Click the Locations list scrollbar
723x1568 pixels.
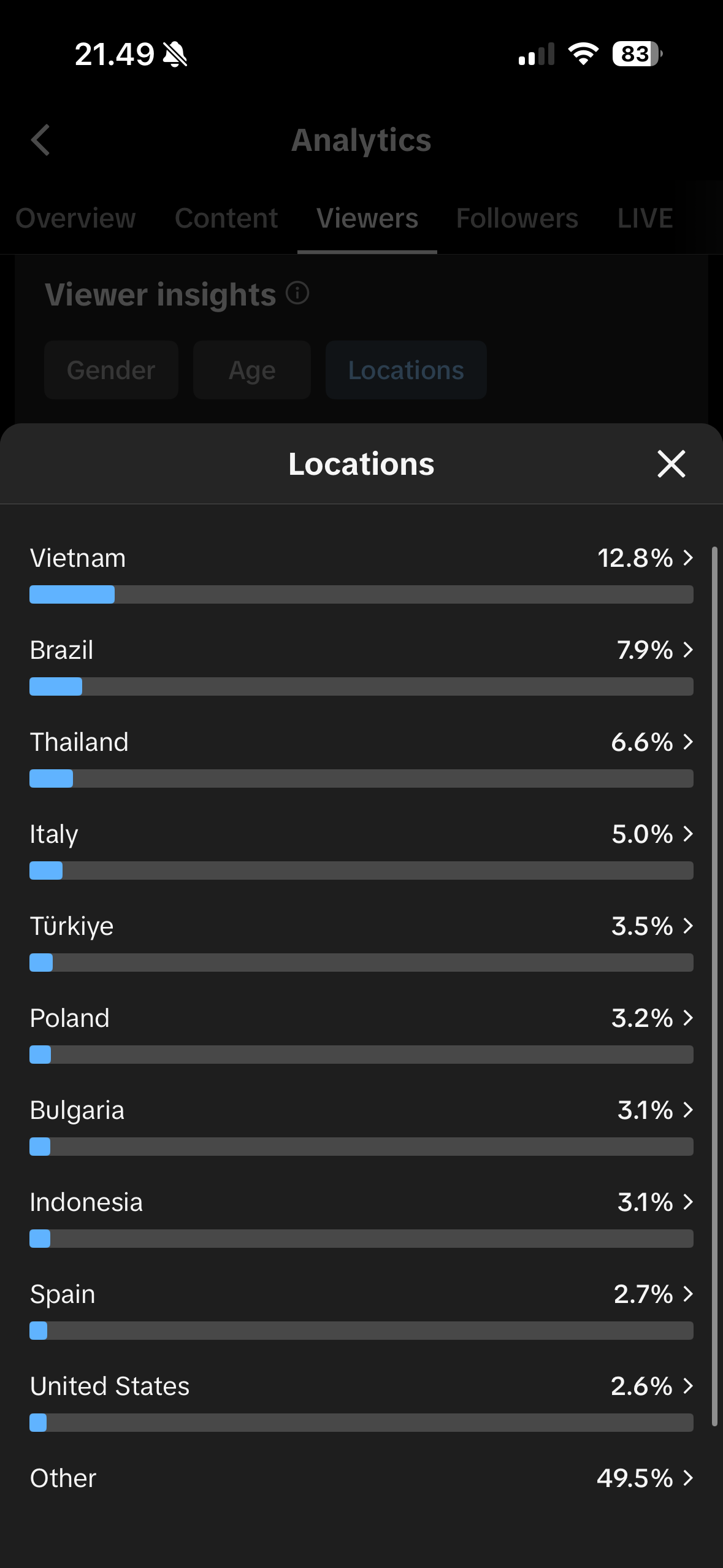coord(714,986)
